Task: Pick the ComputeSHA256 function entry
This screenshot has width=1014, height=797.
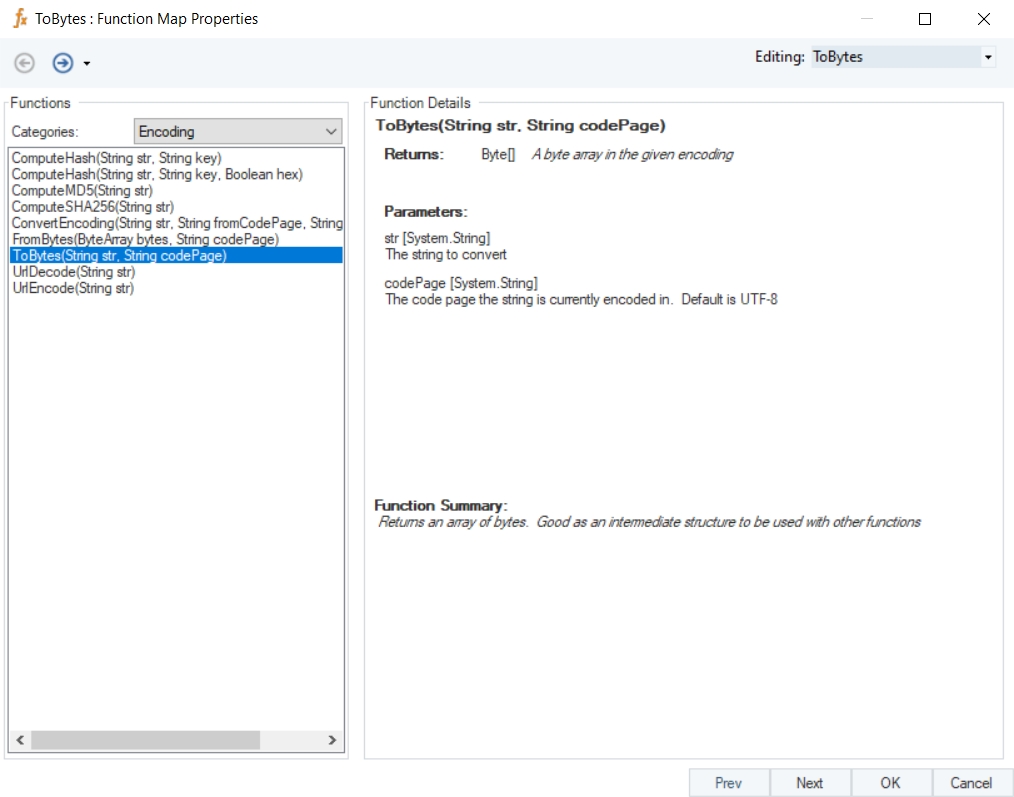Action: click(x=92, y=207)
